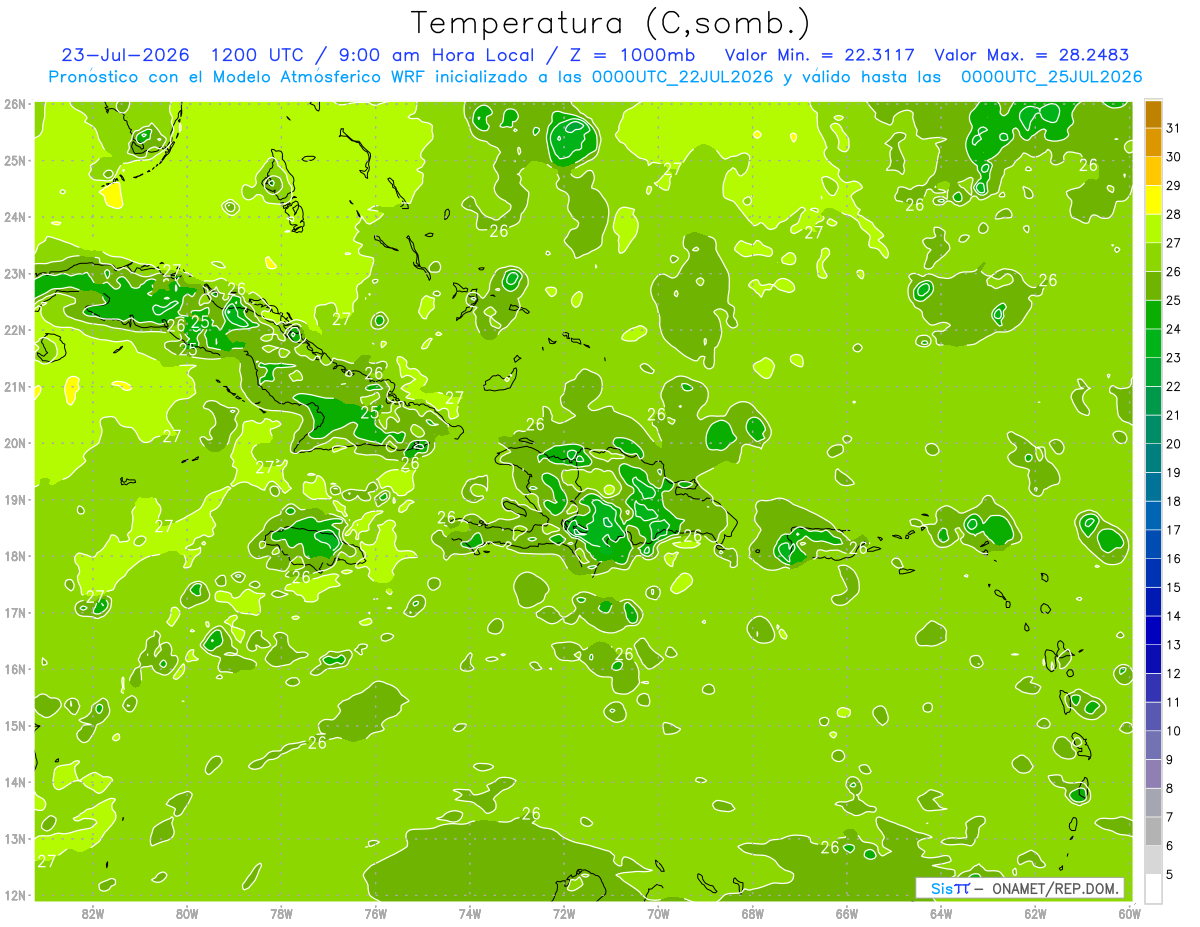The width and height of the screenshot is (1200, 927).
Task: Click the '78W' longitude axis label
Action: click(281, 913)
